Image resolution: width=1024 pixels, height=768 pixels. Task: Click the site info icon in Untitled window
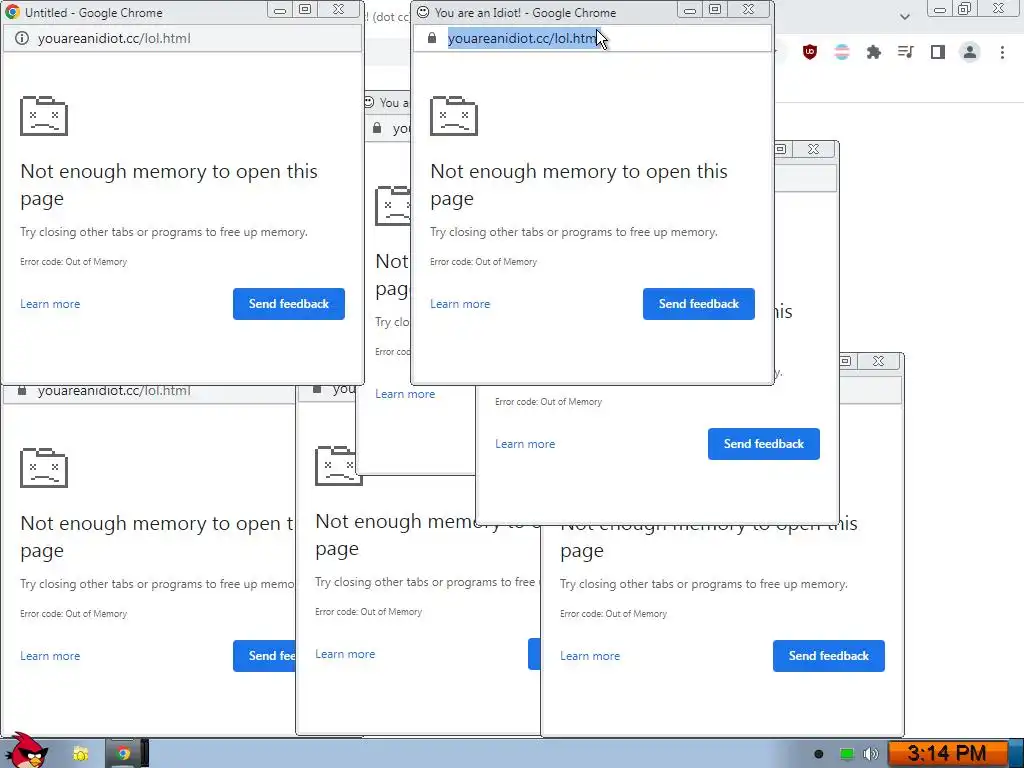tap(22, 38)
